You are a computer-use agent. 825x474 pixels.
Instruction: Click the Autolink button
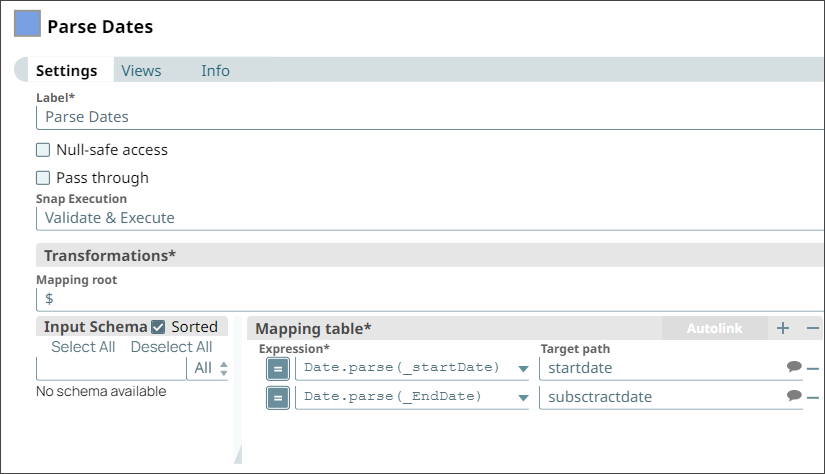[715, 328]
